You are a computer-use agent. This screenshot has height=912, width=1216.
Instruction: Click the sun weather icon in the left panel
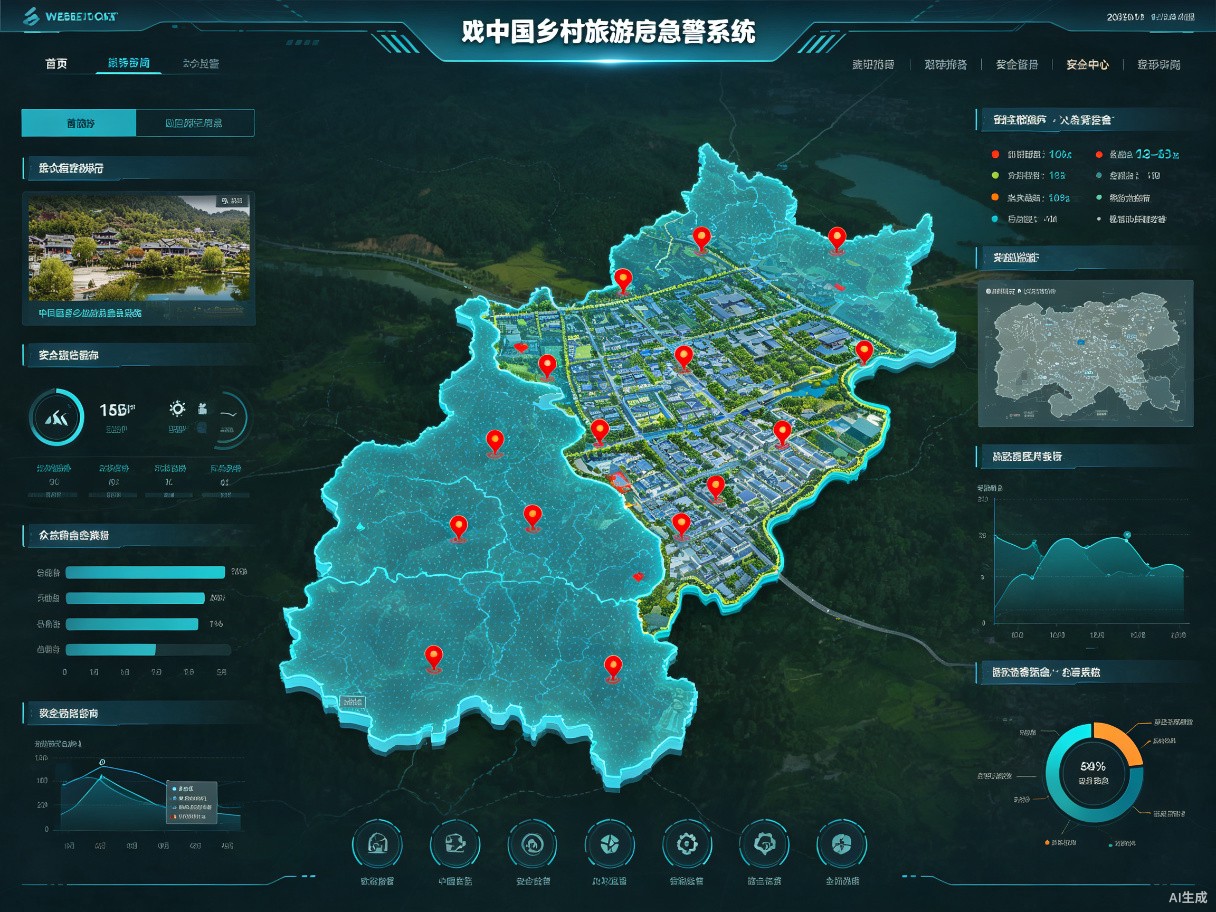[178, 408]
